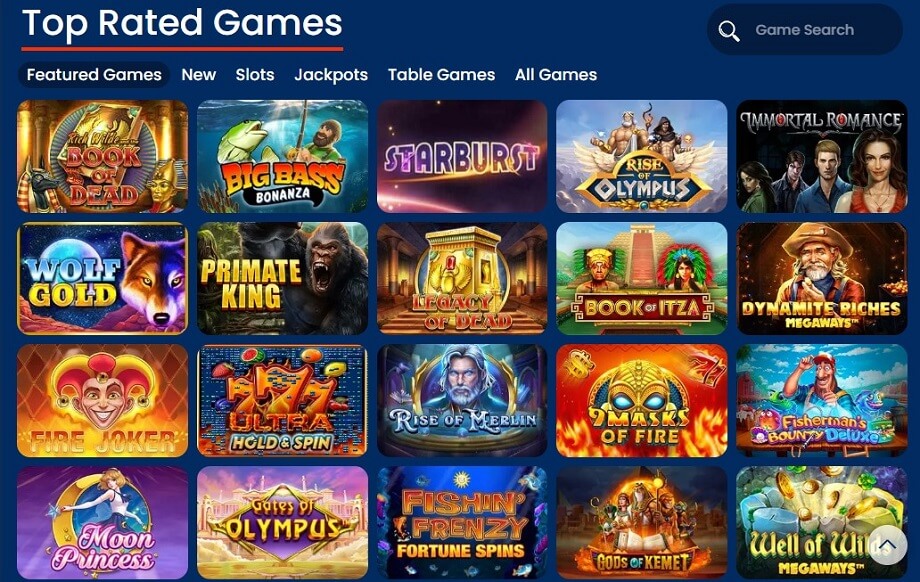Open the Primate King thumbnail
920x582 pixels.
click(282, 278)
